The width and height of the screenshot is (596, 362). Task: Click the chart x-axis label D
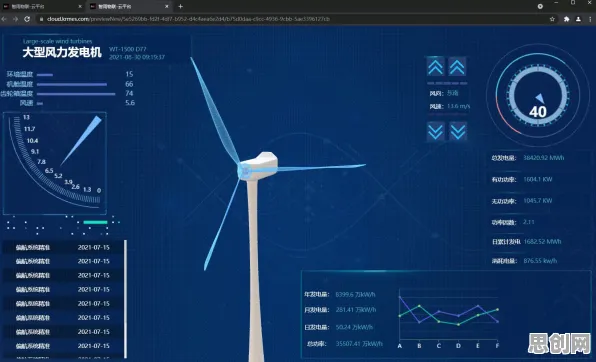coord(458,346)
